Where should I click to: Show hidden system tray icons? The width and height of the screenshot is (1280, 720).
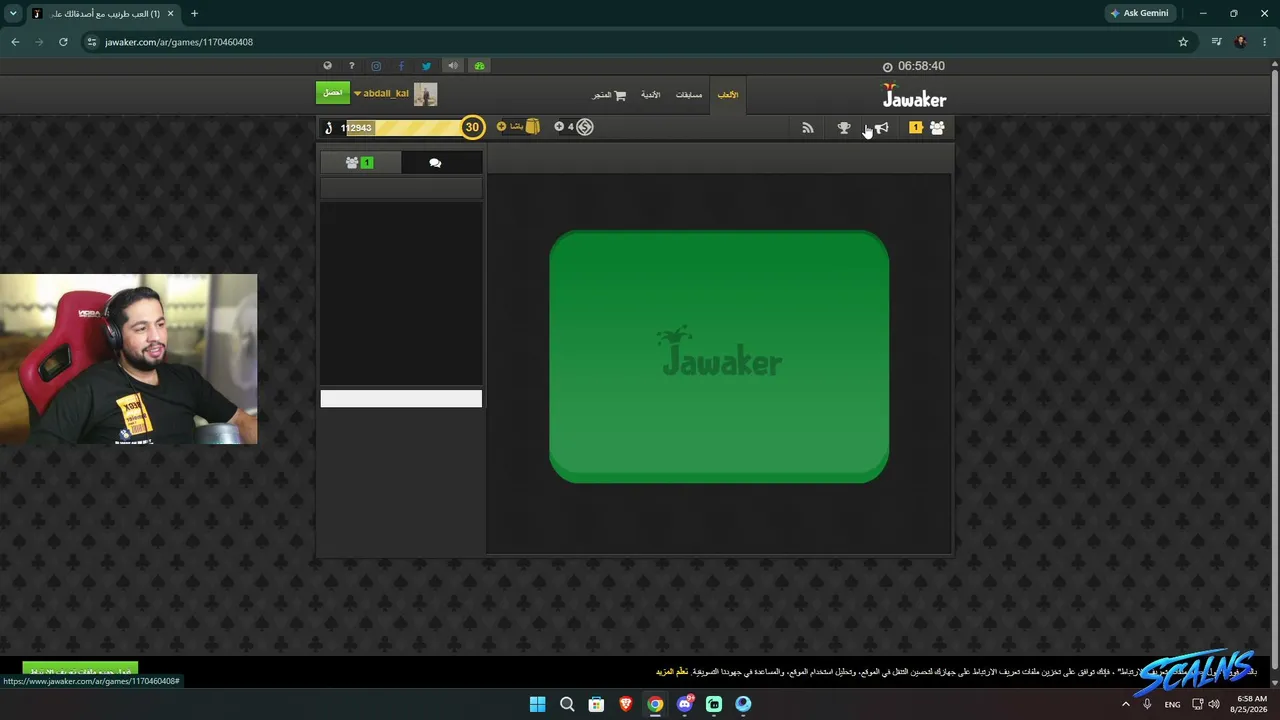coord(1126,704)
